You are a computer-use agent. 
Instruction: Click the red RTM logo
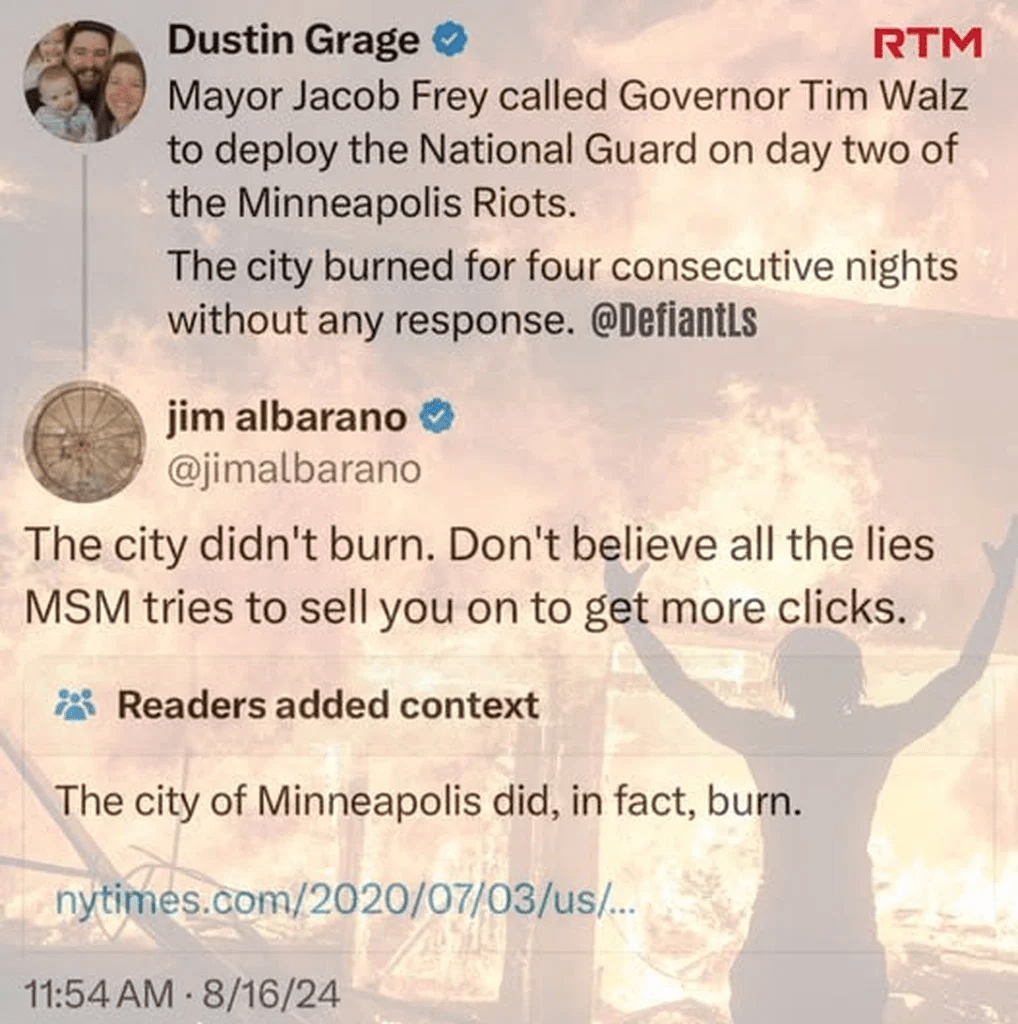[x=927, y=43]
